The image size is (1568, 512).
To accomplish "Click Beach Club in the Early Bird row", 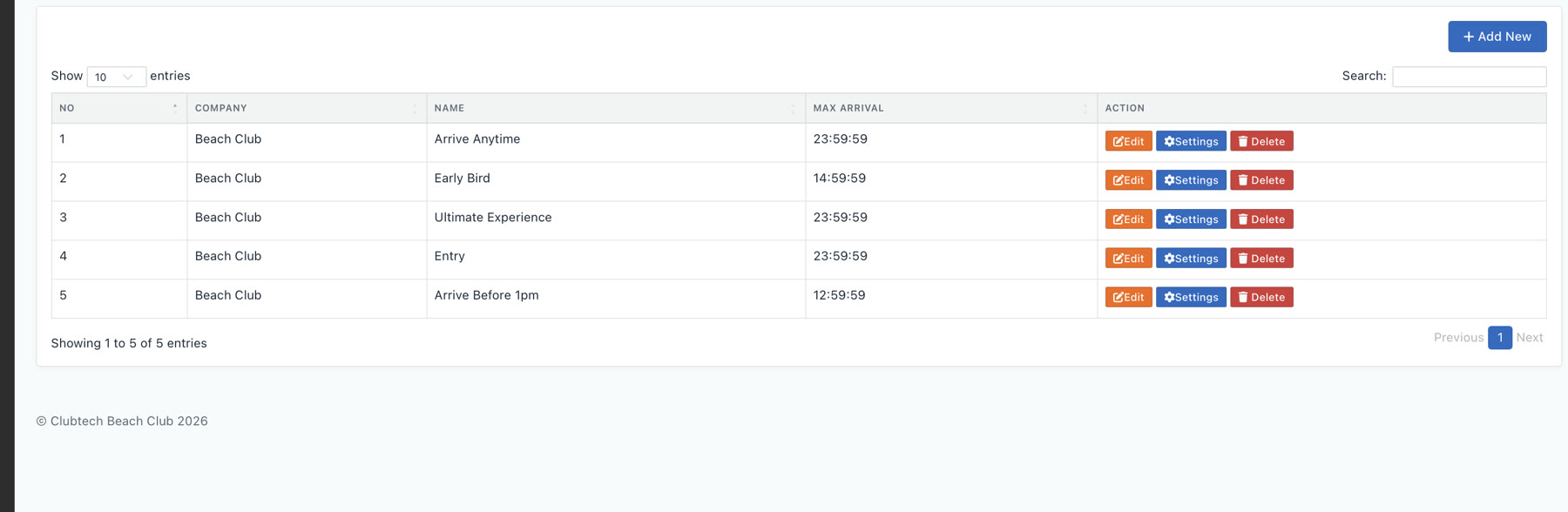I will pyautogui.click(x=228, y=179).
